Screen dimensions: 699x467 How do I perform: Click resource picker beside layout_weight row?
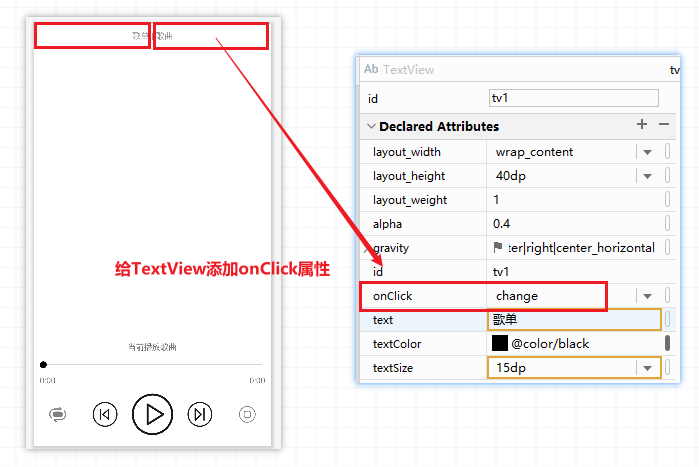[x=667, y=200]
